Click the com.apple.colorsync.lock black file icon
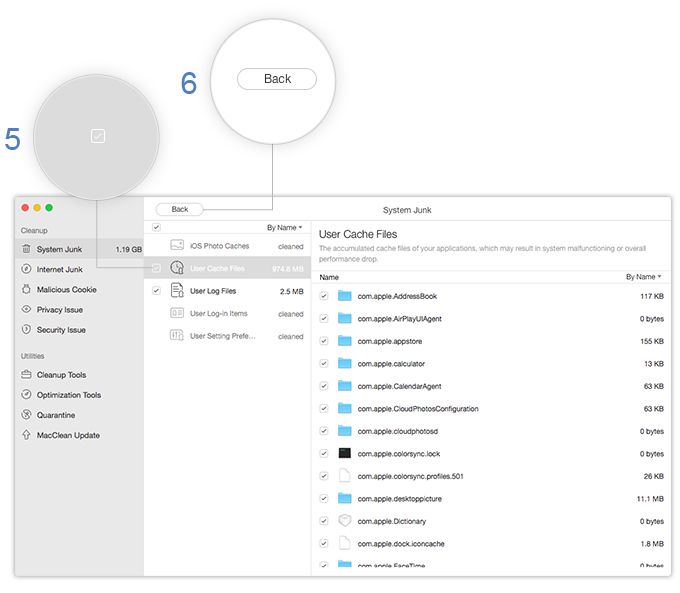Image resolution: width=680 pixels, height=593 pixels. coord(345,453)
